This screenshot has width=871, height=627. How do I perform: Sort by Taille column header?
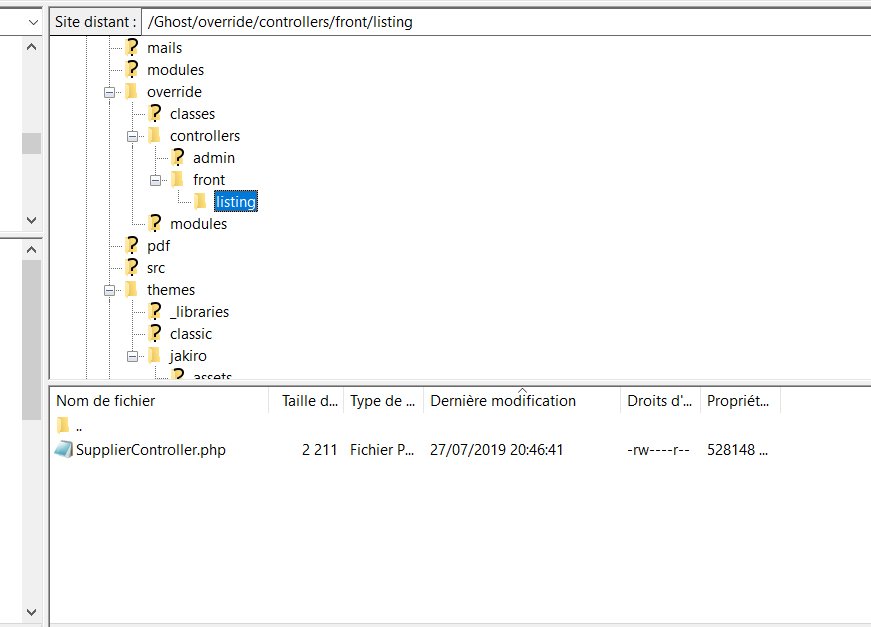point(307,400)
